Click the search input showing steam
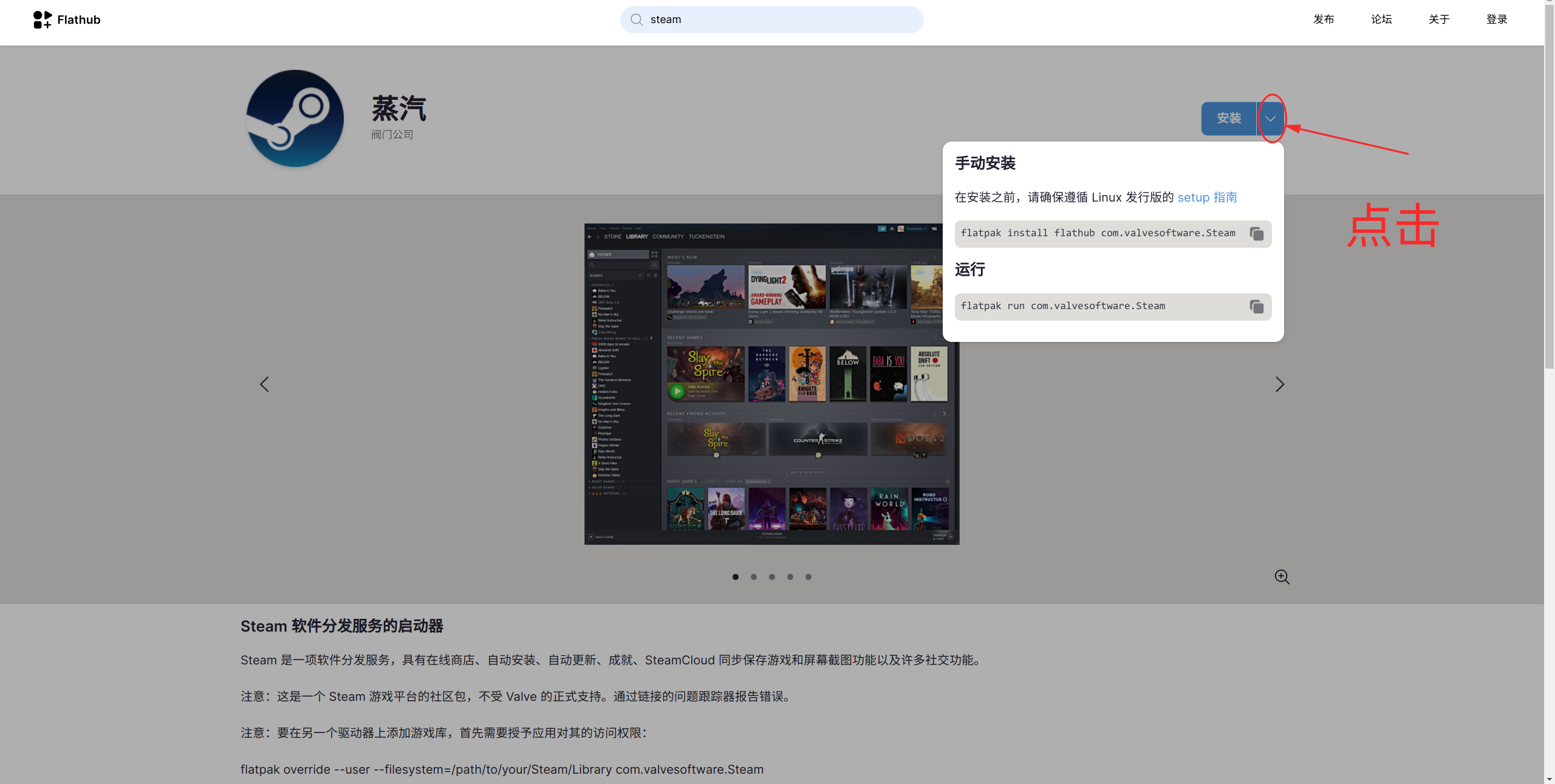Viewport: 1555px width, 784px height. click(771, 19)
